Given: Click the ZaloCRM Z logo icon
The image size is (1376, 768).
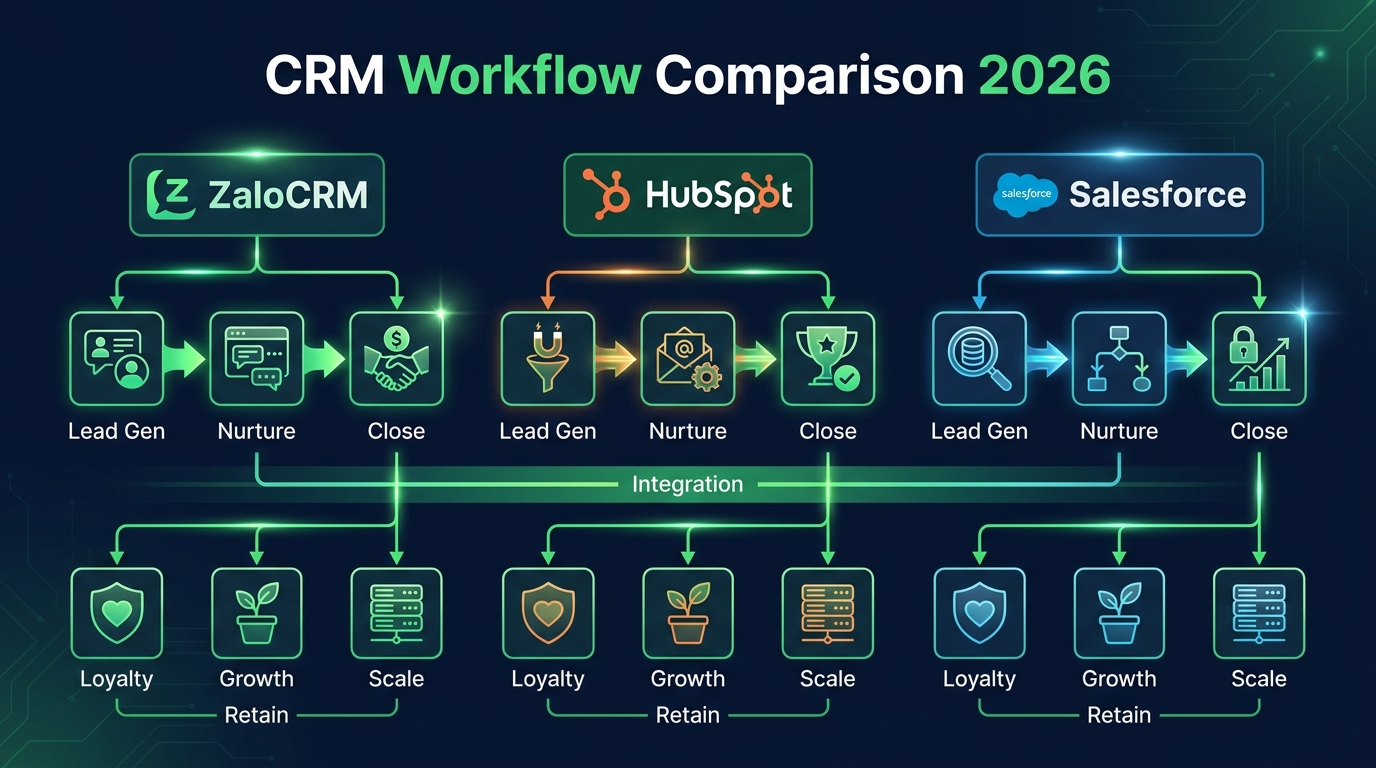Looking at the screenshot, I should point(171,194).
